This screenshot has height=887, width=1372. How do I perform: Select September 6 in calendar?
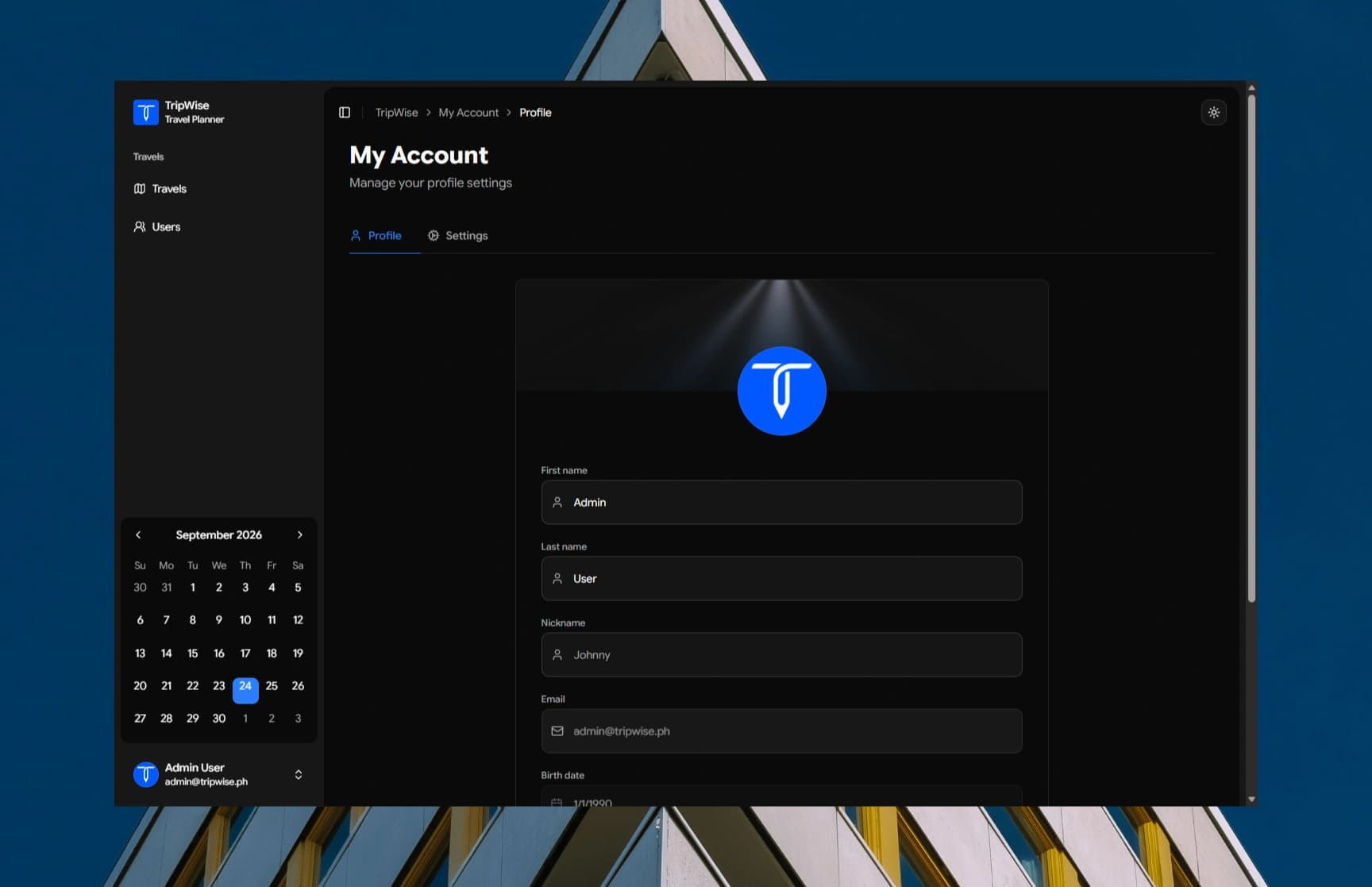pos(141,620)
